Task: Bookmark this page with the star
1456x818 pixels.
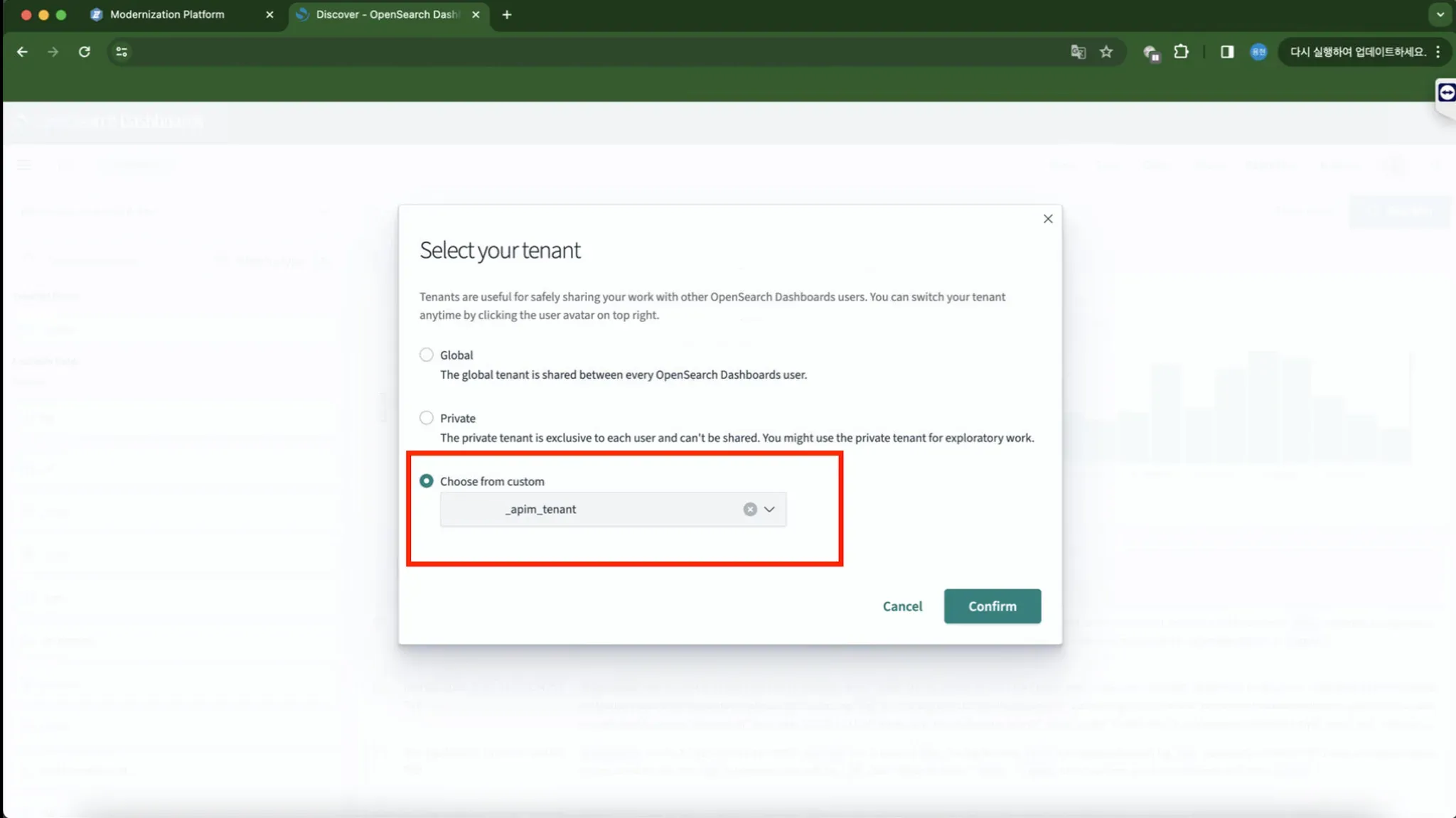Action: pyautogui.click(x=1106, y=52)
